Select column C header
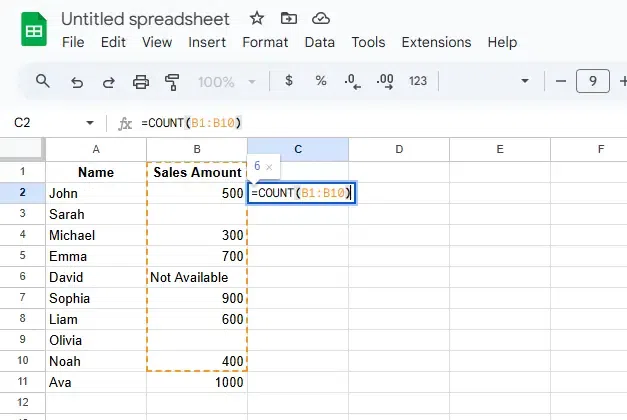627x420 pixels. (x=298, y=150)
